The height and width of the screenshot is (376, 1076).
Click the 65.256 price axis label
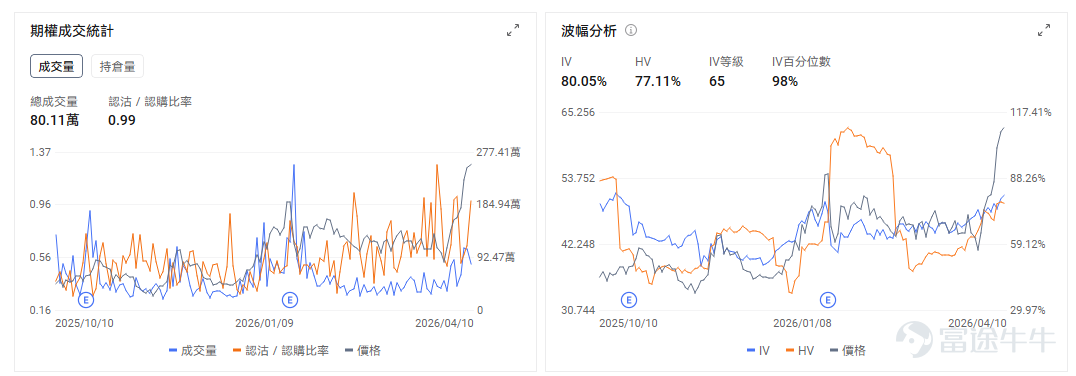578,112
